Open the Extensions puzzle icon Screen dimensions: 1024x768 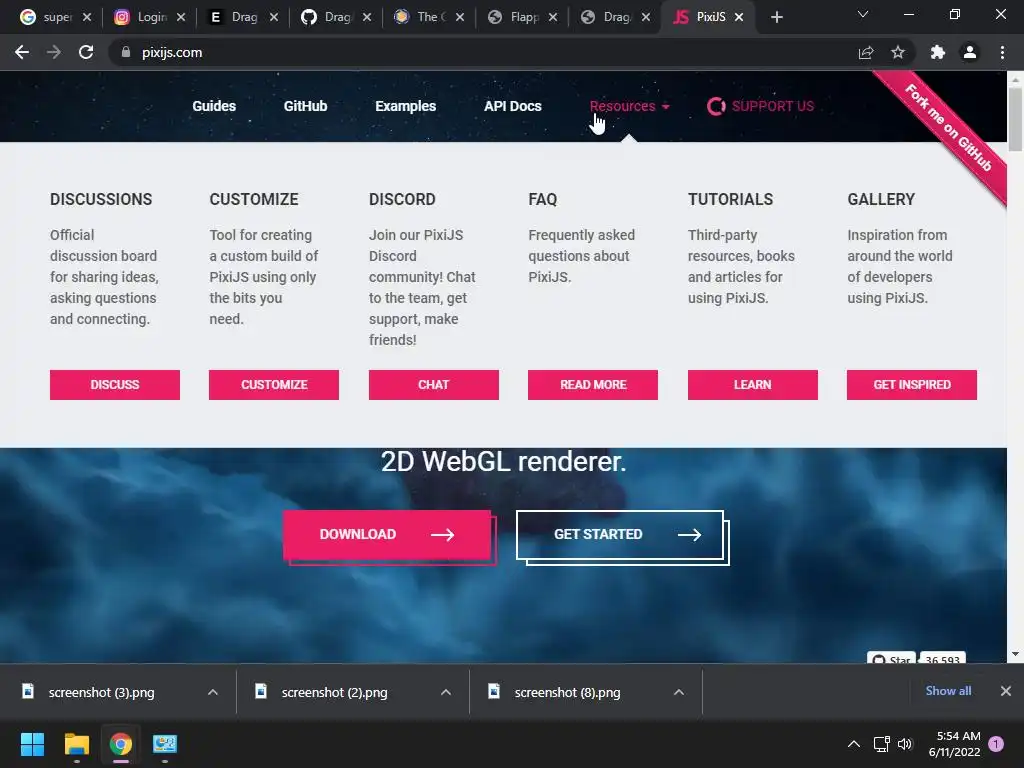click(938, 52)
